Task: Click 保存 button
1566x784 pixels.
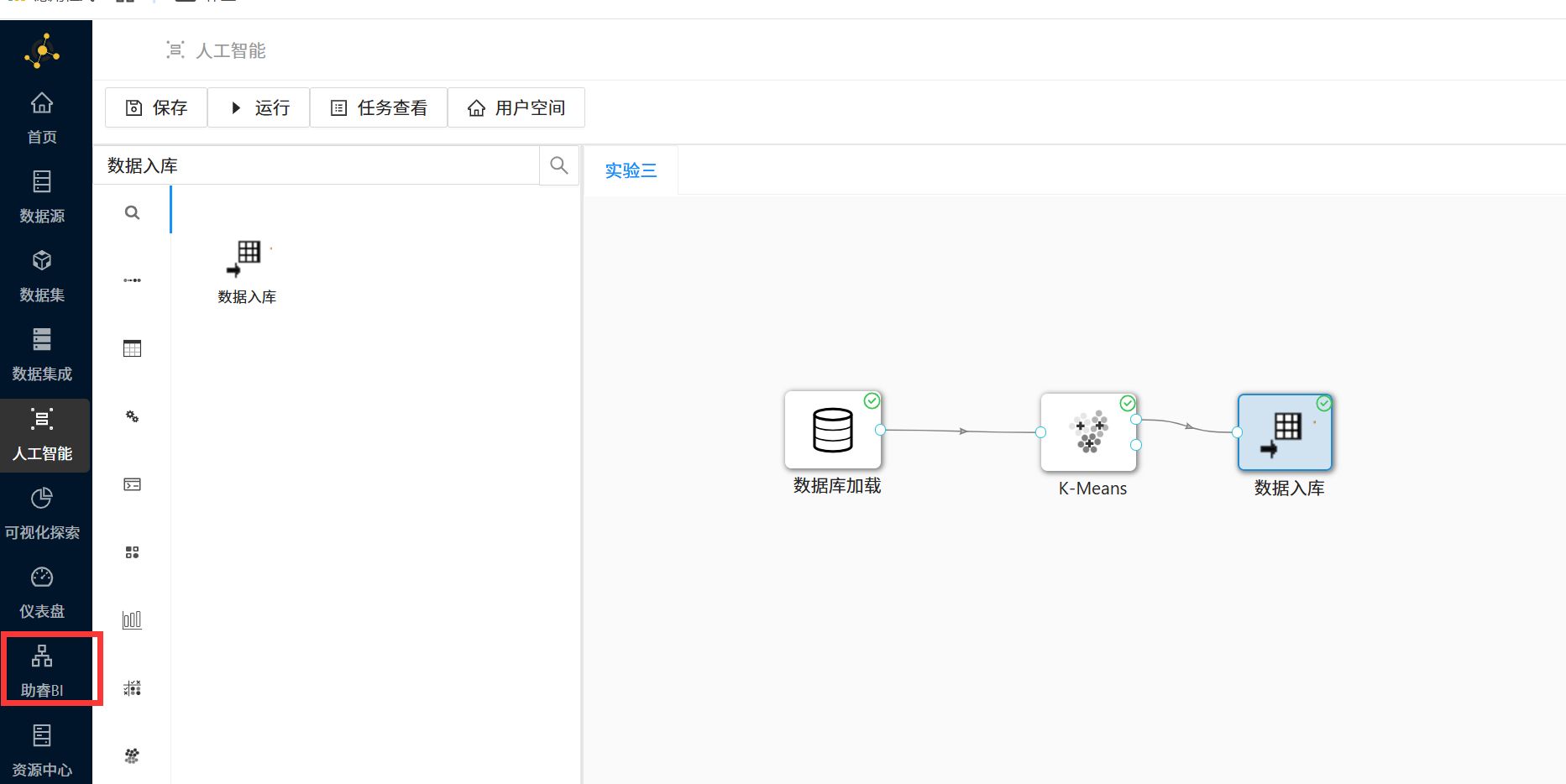Action: pyautogui.click(x=156, y=107)
